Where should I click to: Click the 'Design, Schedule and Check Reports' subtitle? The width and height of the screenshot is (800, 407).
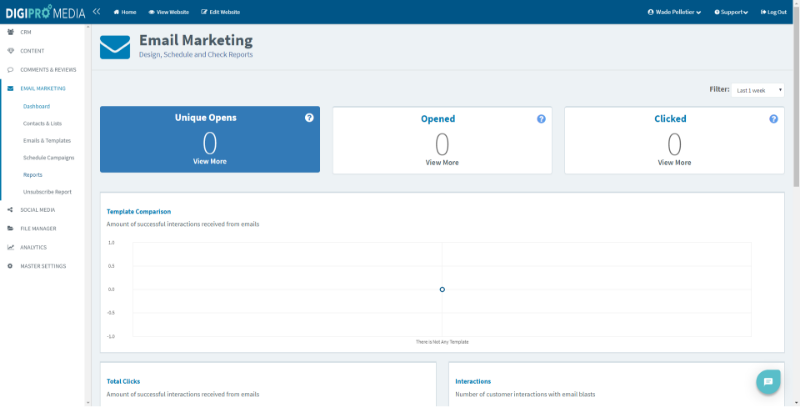[196, 55]
